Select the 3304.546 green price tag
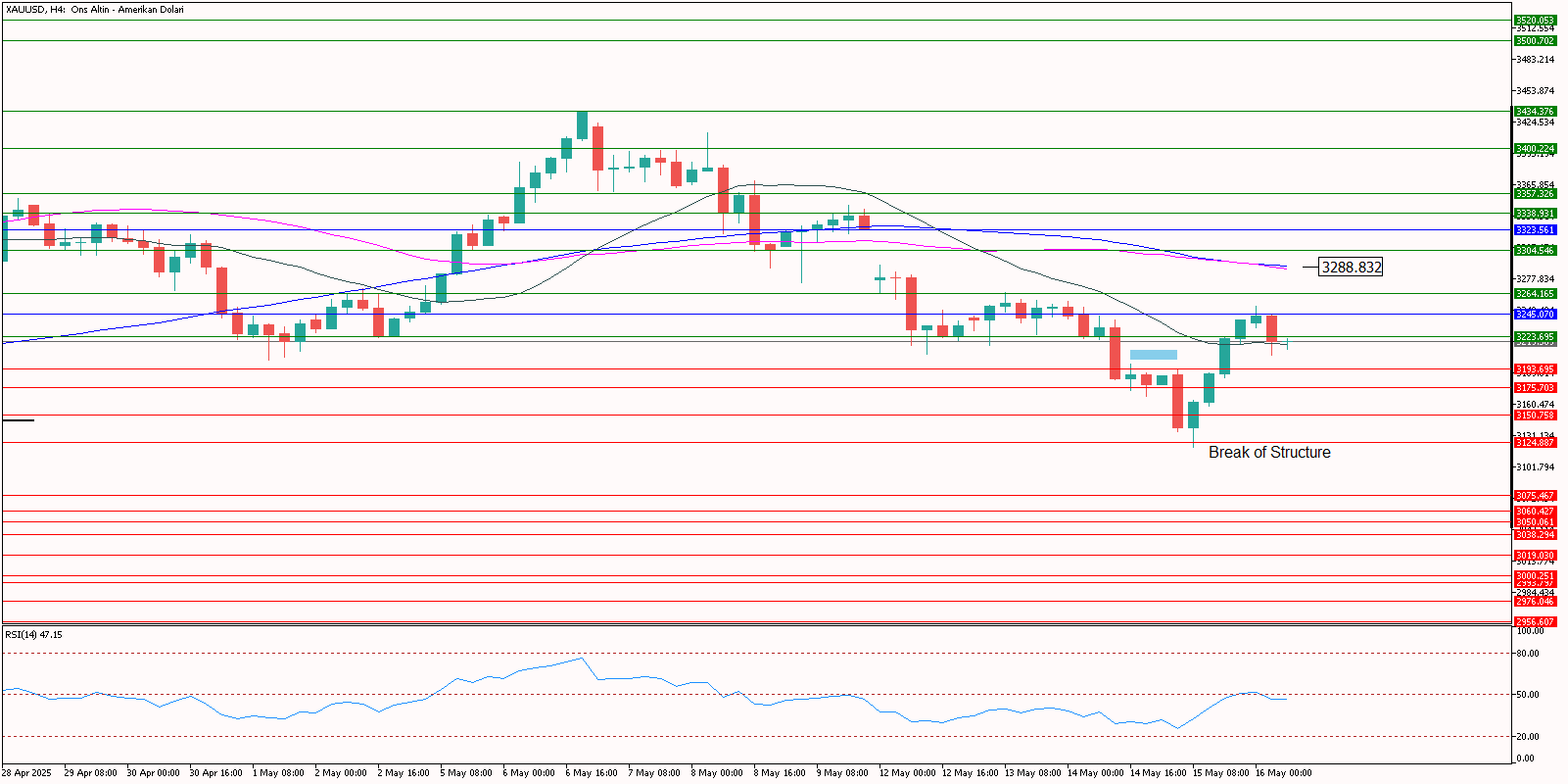 pos(1535,250)
